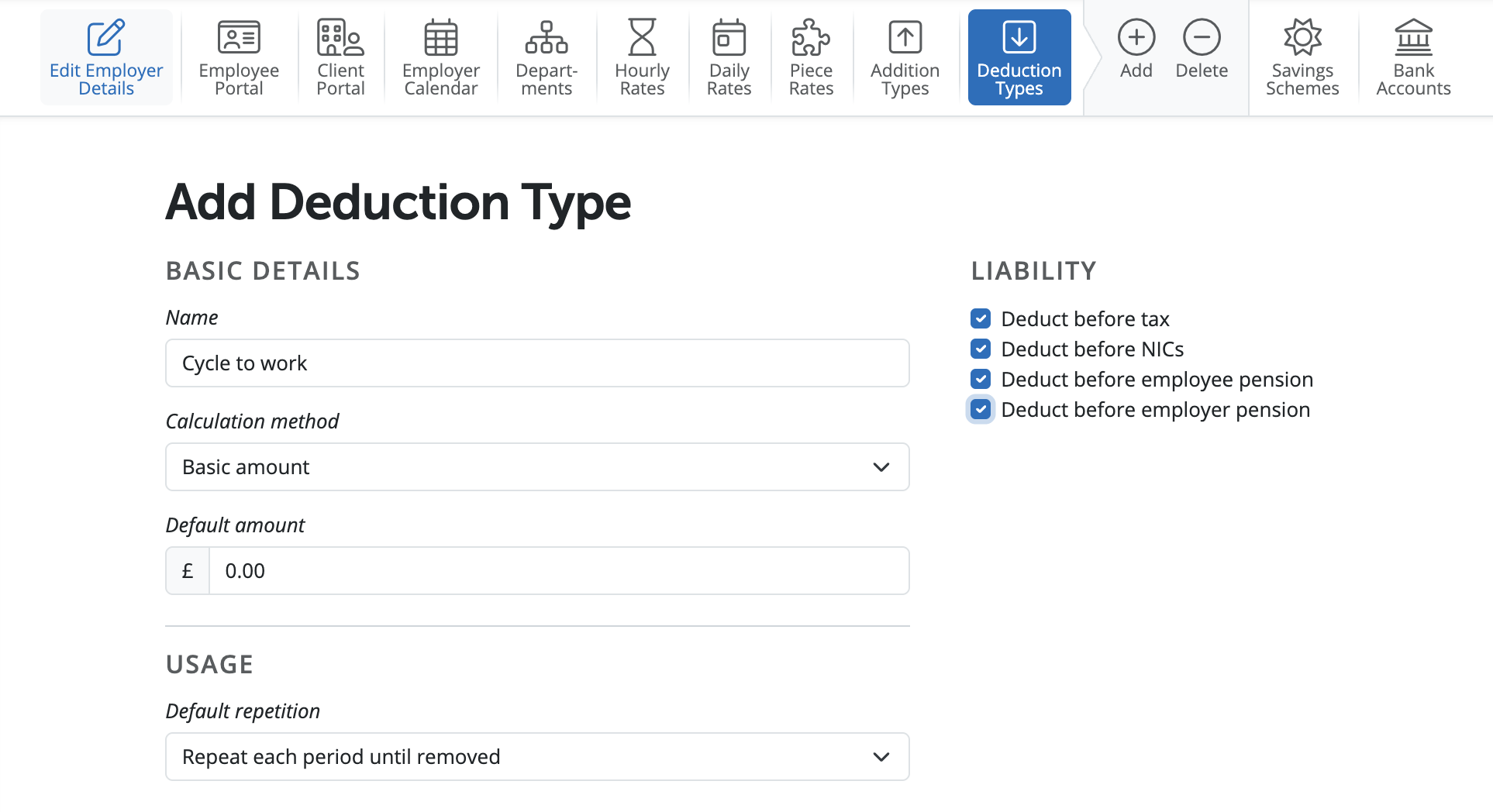Click the Default amount input field
Viewport: 1493px width, 812px height.
pos(559,571)
